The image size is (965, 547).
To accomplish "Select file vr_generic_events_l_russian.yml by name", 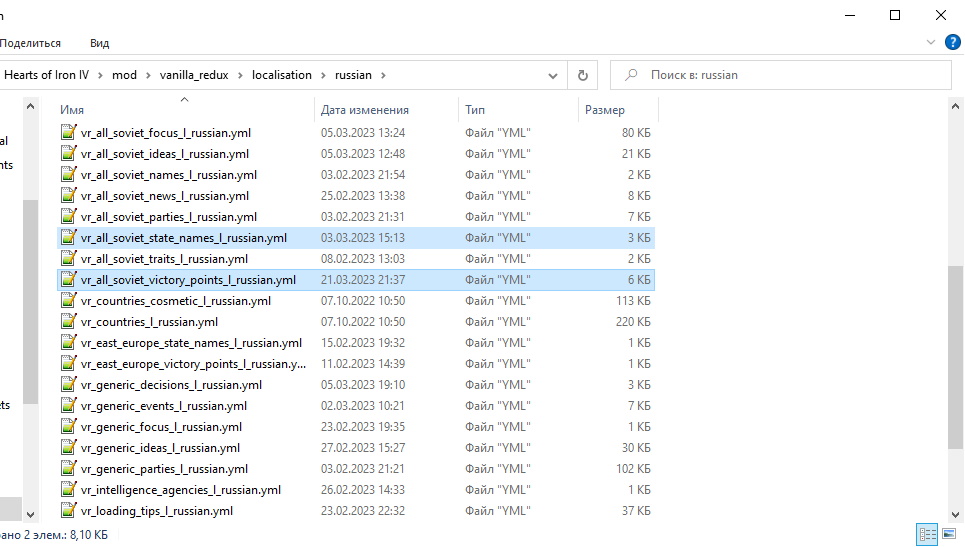I will 164,406.
